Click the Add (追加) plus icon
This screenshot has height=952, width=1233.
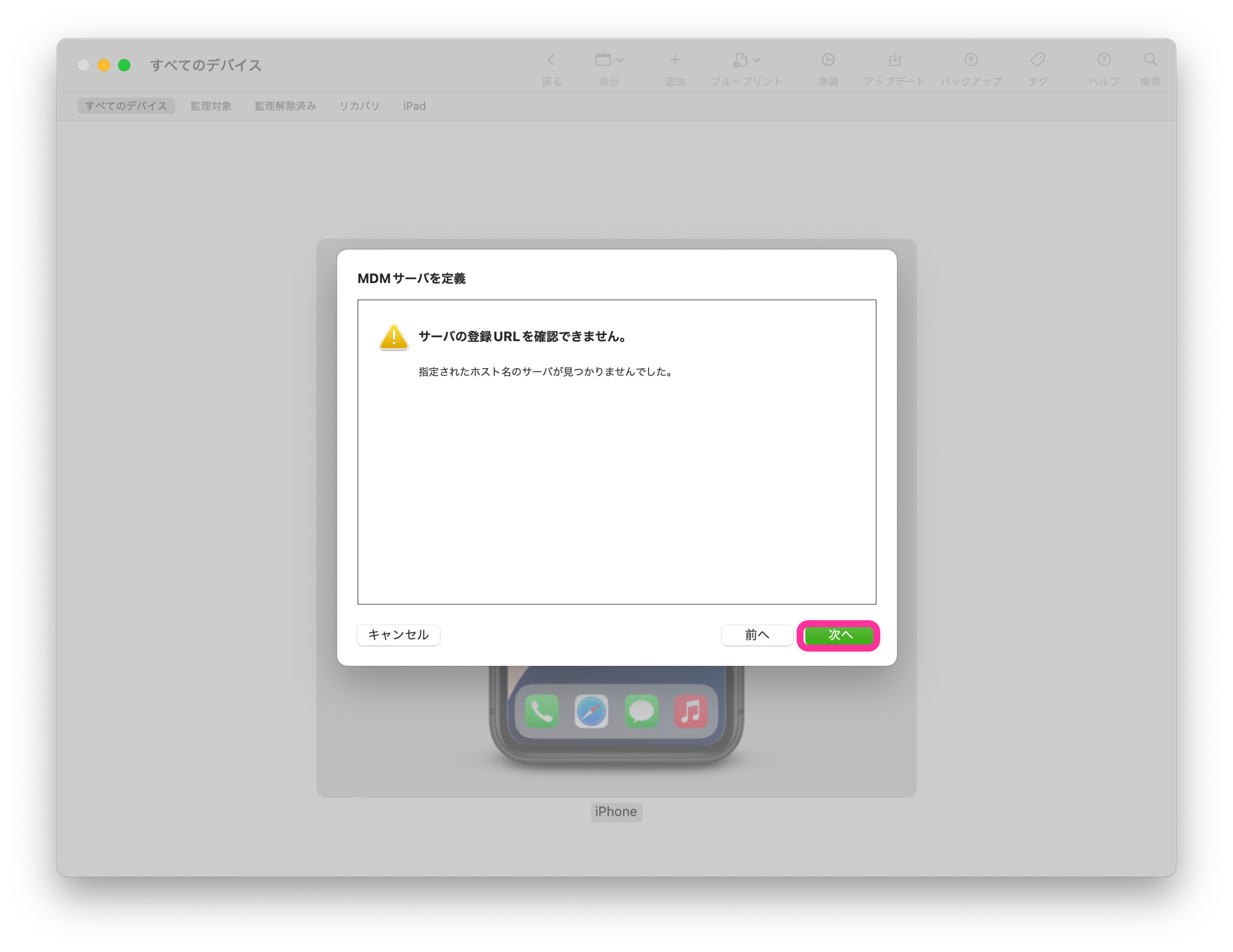pyautogui.click(x=675, y=60)
